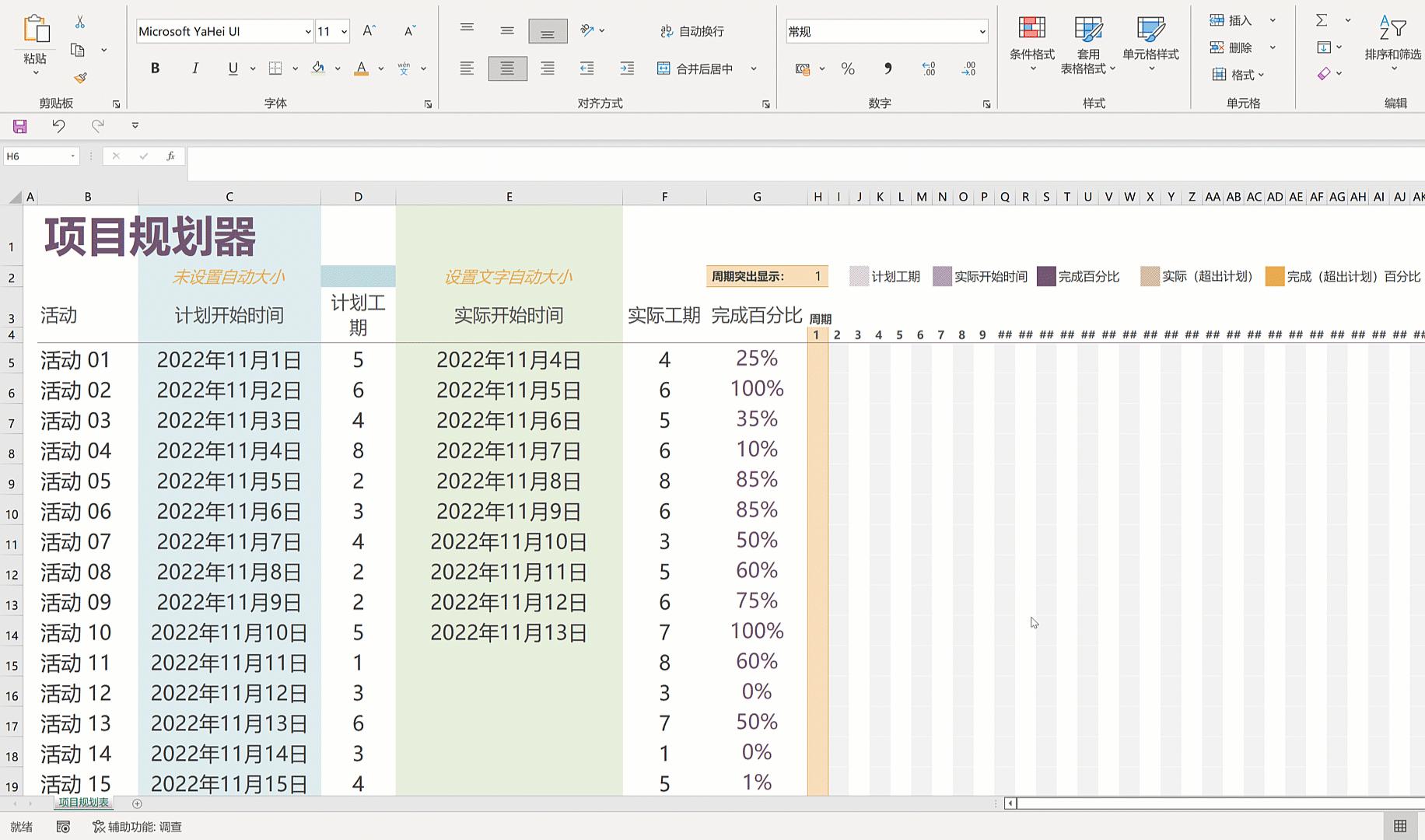The height and width of the screenshot is (840, 1425).
Task: Click the save icon in quick access toolbar
Action: tap(20, 126)
